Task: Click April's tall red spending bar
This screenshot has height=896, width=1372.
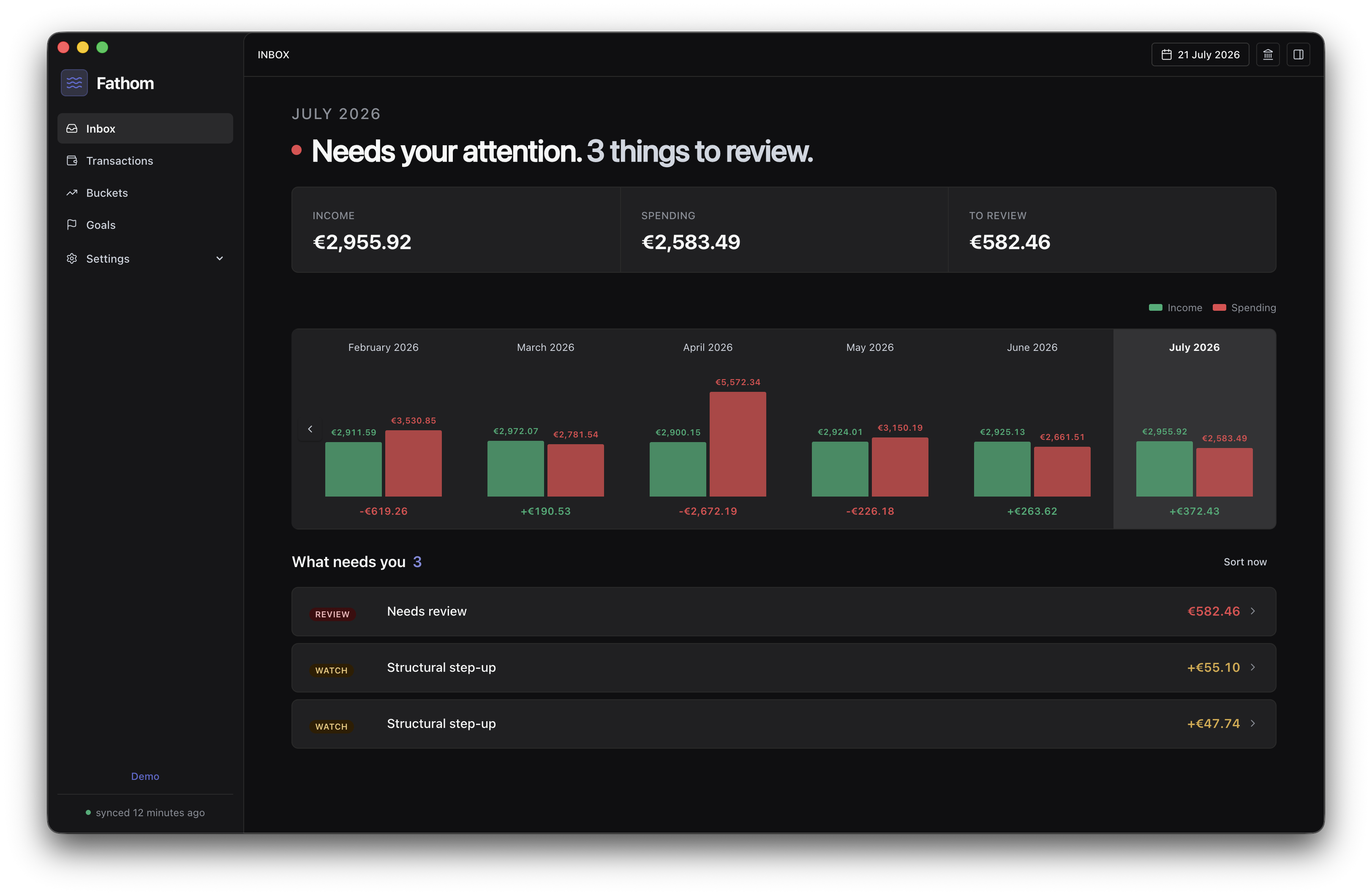Action: coord(738,444)
